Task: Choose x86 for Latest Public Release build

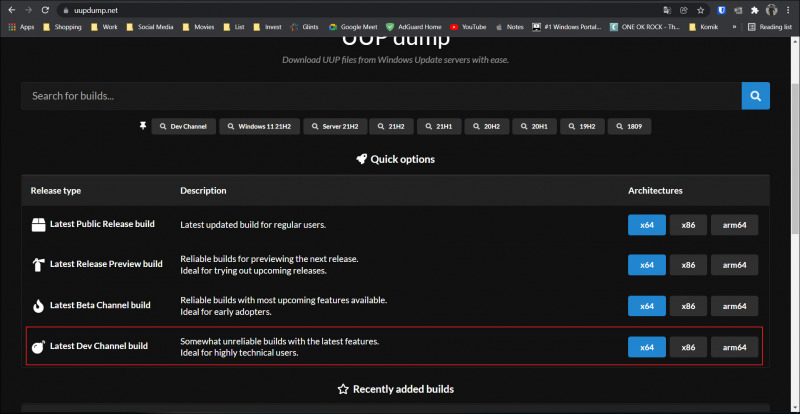Action: (688, 225)
